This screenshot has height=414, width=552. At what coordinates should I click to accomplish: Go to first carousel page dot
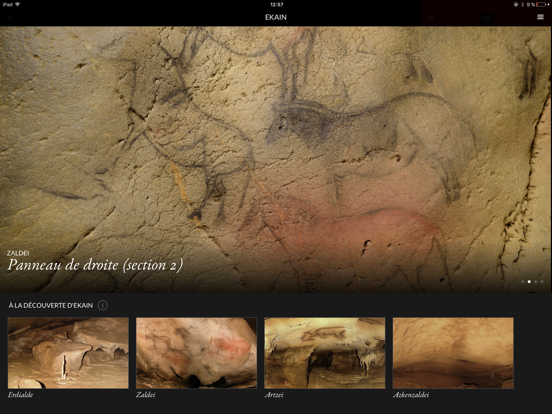(523, 282)
